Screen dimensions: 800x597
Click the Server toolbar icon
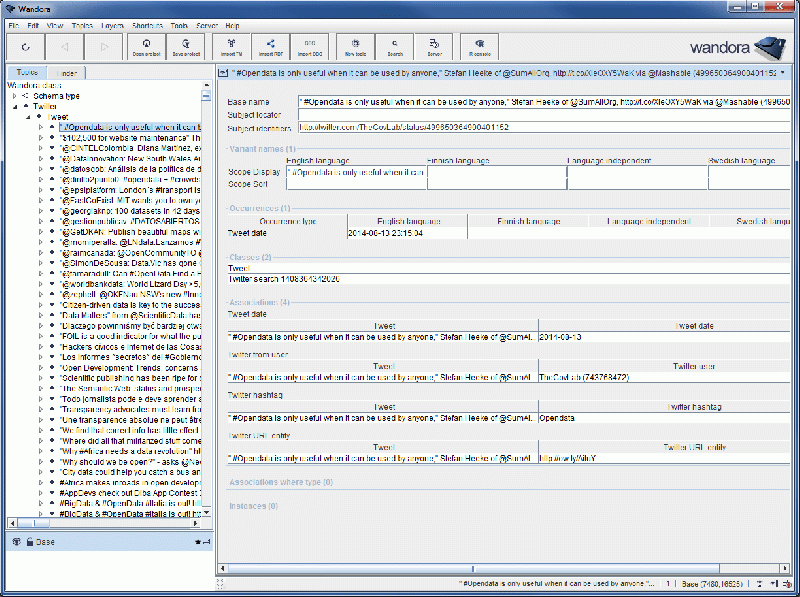coord(434,47)
